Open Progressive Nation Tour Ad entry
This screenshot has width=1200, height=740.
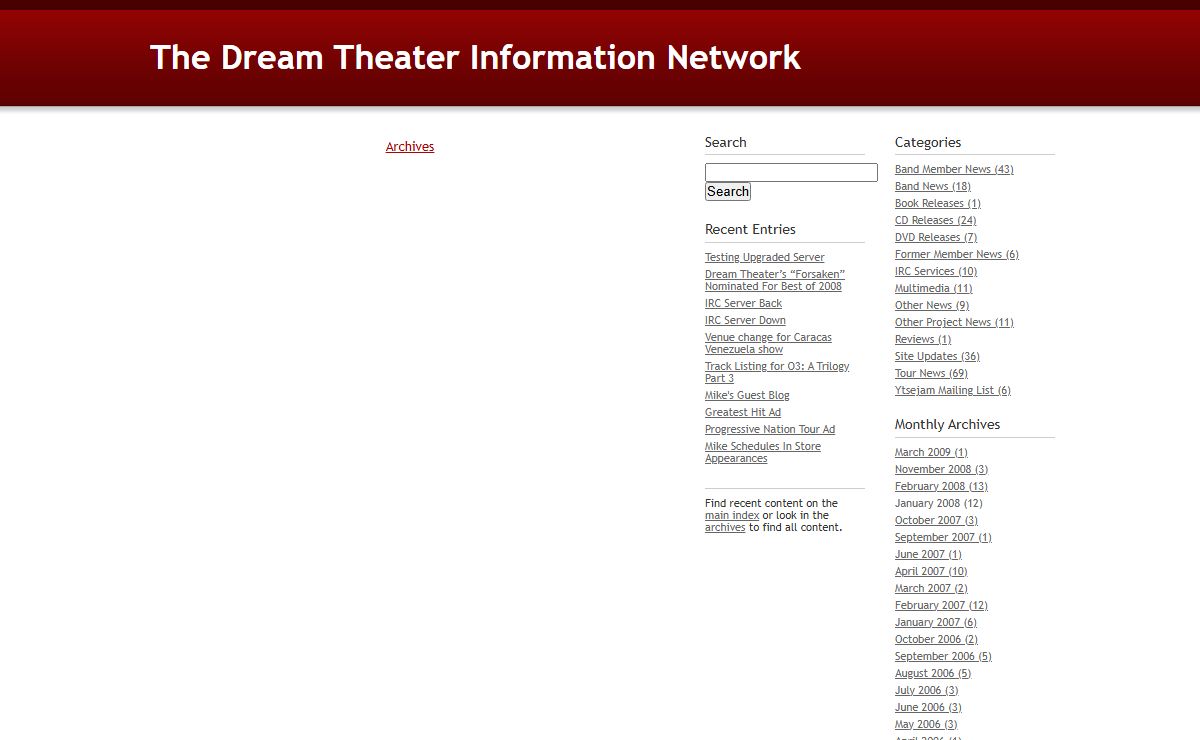(770, 429)
